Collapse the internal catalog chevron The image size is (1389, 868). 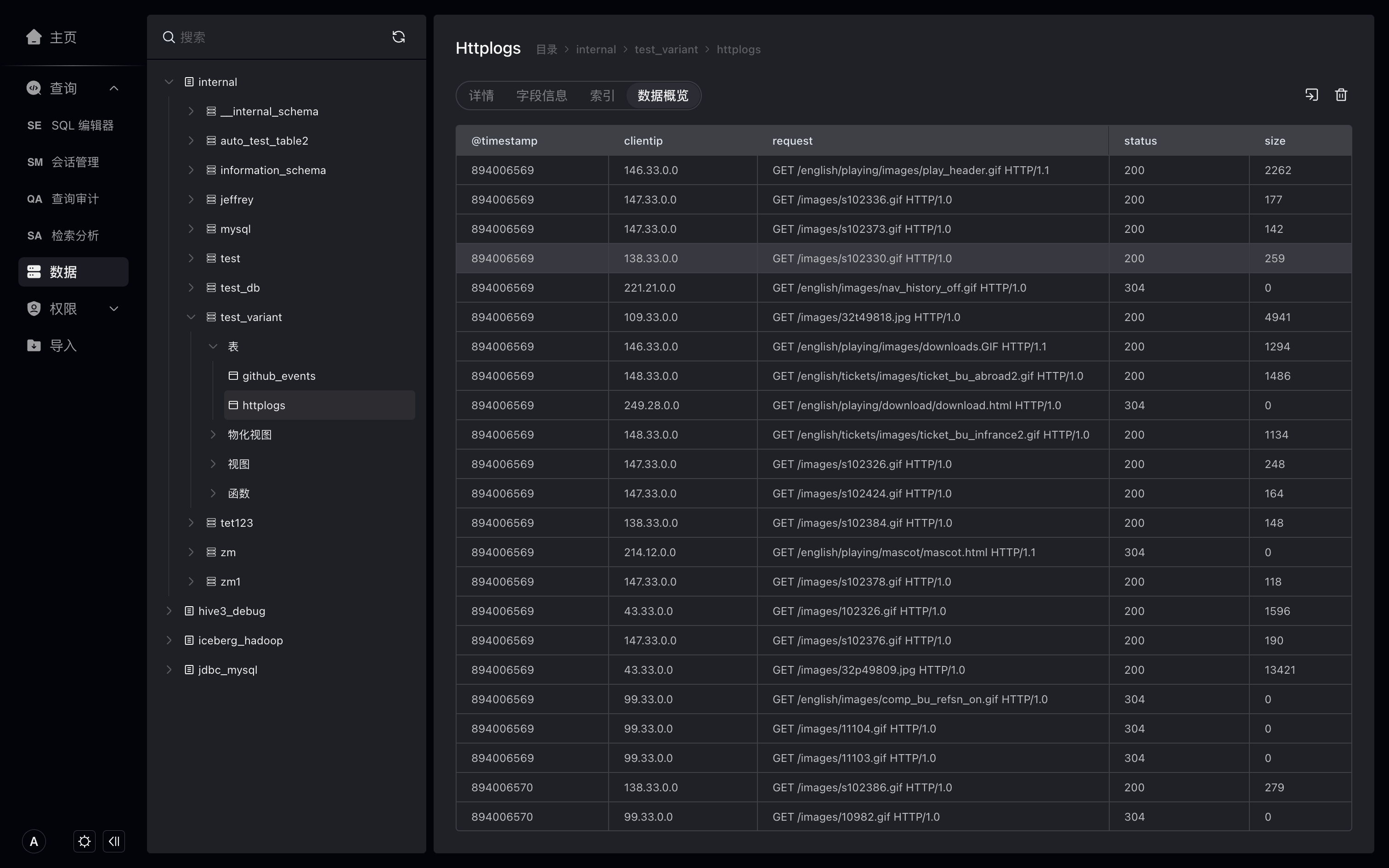(x=169, y=82)
